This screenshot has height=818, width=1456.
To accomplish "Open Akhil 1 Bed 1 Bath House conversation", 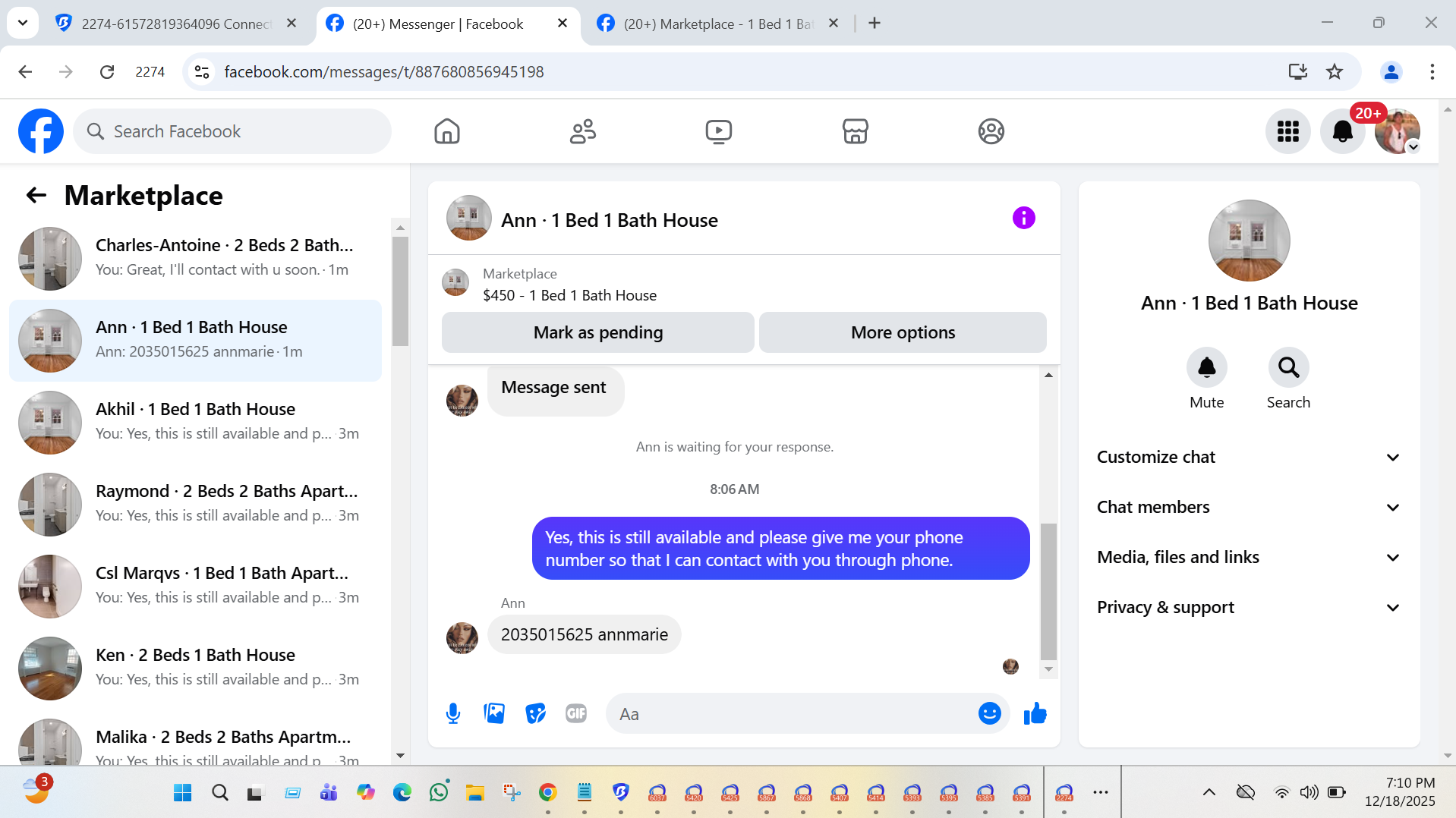I will click(196, 422).
